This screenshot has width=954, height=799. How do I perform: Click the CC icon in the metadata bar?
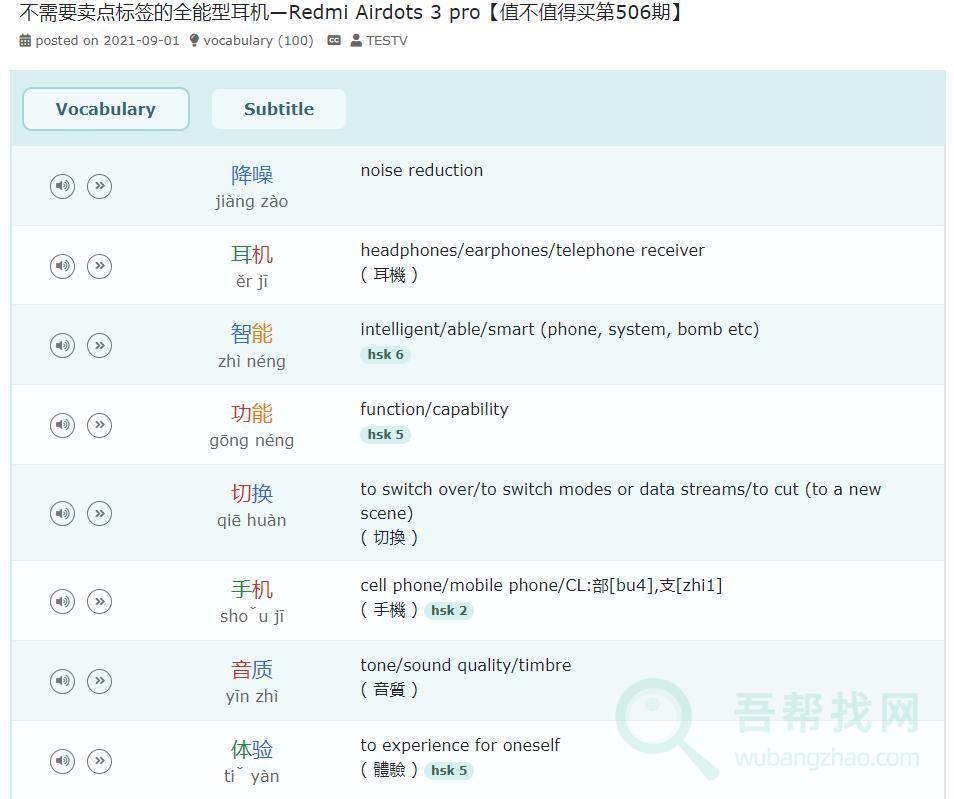pyautogui.click(x=334, y=41)
